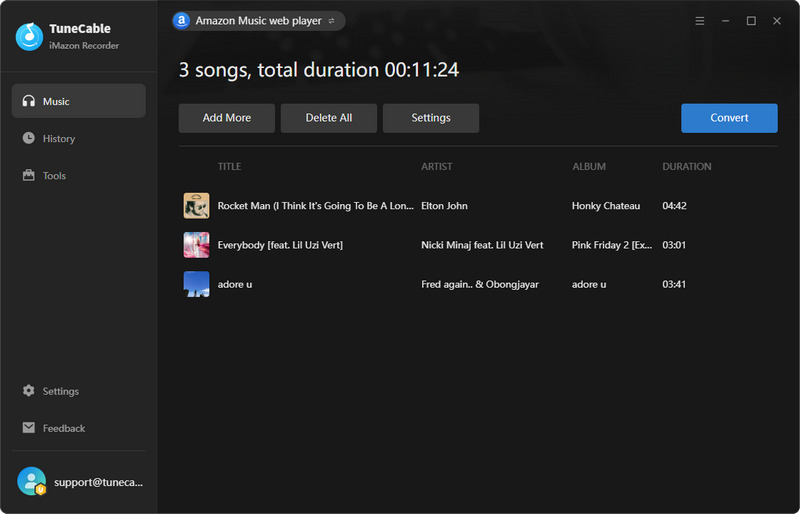Close the TuneCable window
800x514 pixels.
click(x=777, y=21)
